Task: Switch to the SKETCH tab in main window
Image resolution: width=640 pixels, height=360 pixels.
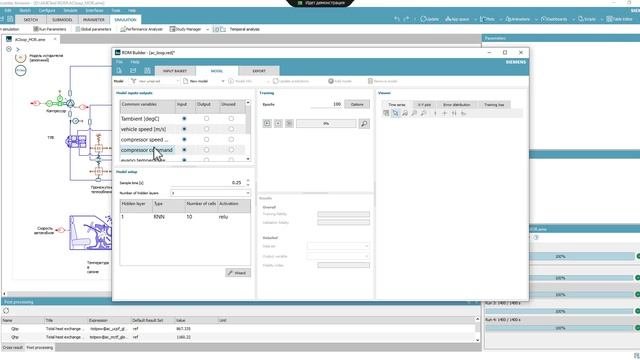Action: pyautogui.click(x=31, y=20)
